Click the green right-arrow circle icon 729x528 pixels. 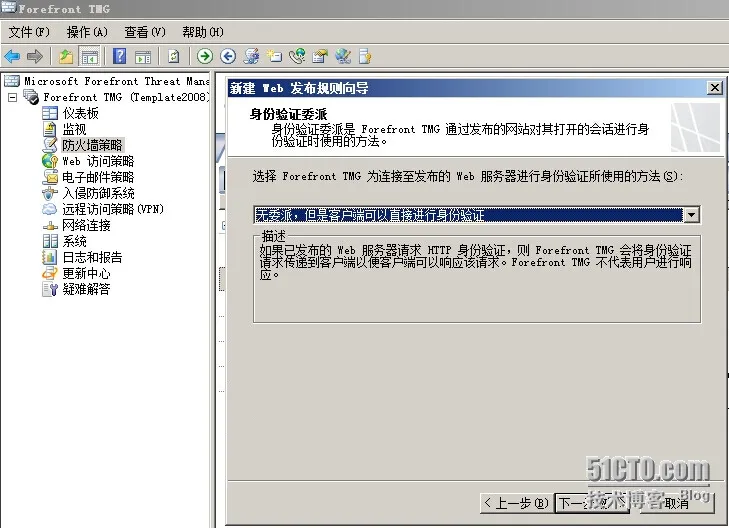coord(205,56)
